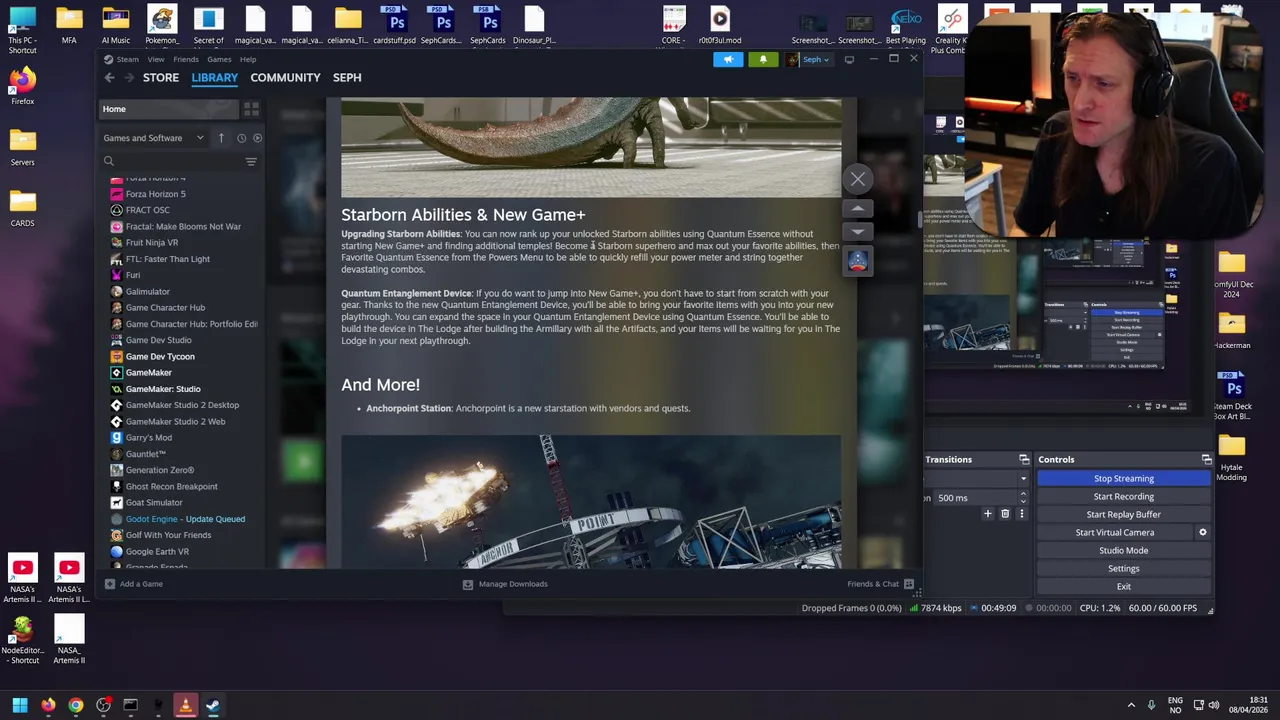Open VLC from the taskbar
Screen dimensions: 1280x720
coord(185,705)
